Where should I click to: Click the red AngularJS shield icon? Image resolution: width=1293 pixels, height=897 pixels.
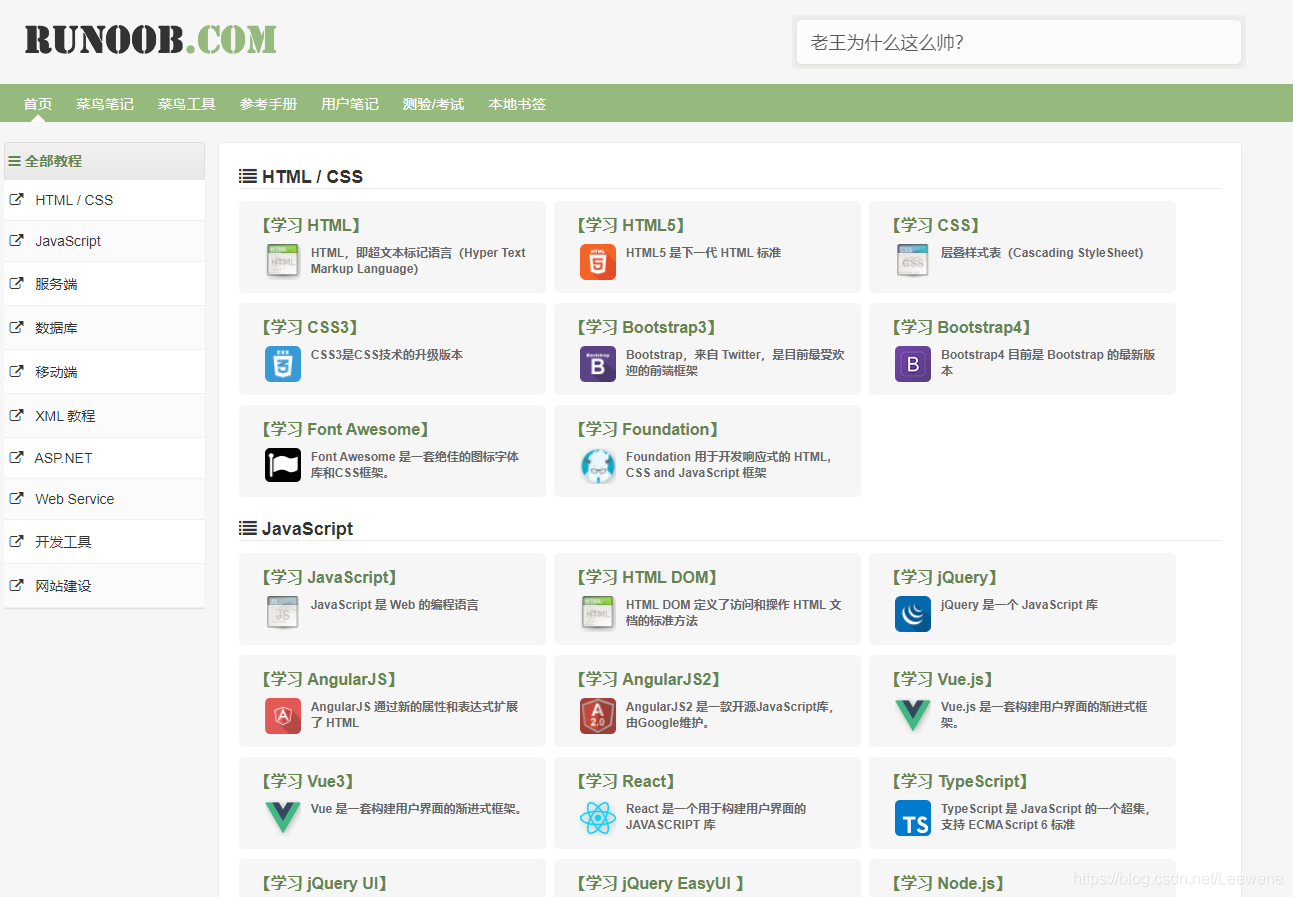point(283,716)
